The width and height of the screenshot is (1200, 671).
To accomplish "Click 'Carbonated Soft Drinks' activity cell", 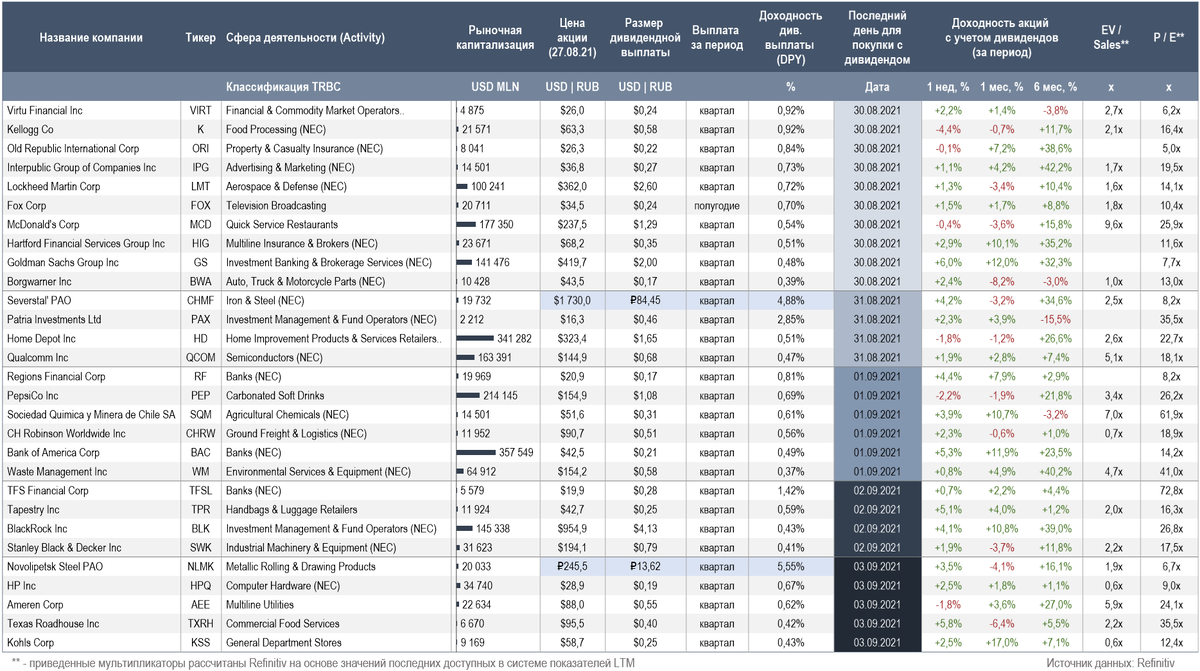I will 278,396.
